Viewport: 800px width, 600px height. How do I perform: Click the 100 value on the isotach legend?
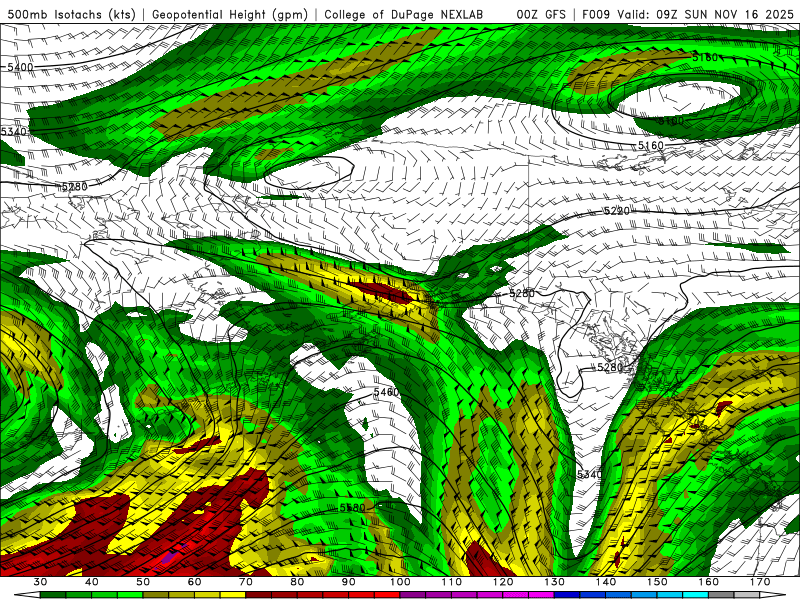click(x=400, y=582)
